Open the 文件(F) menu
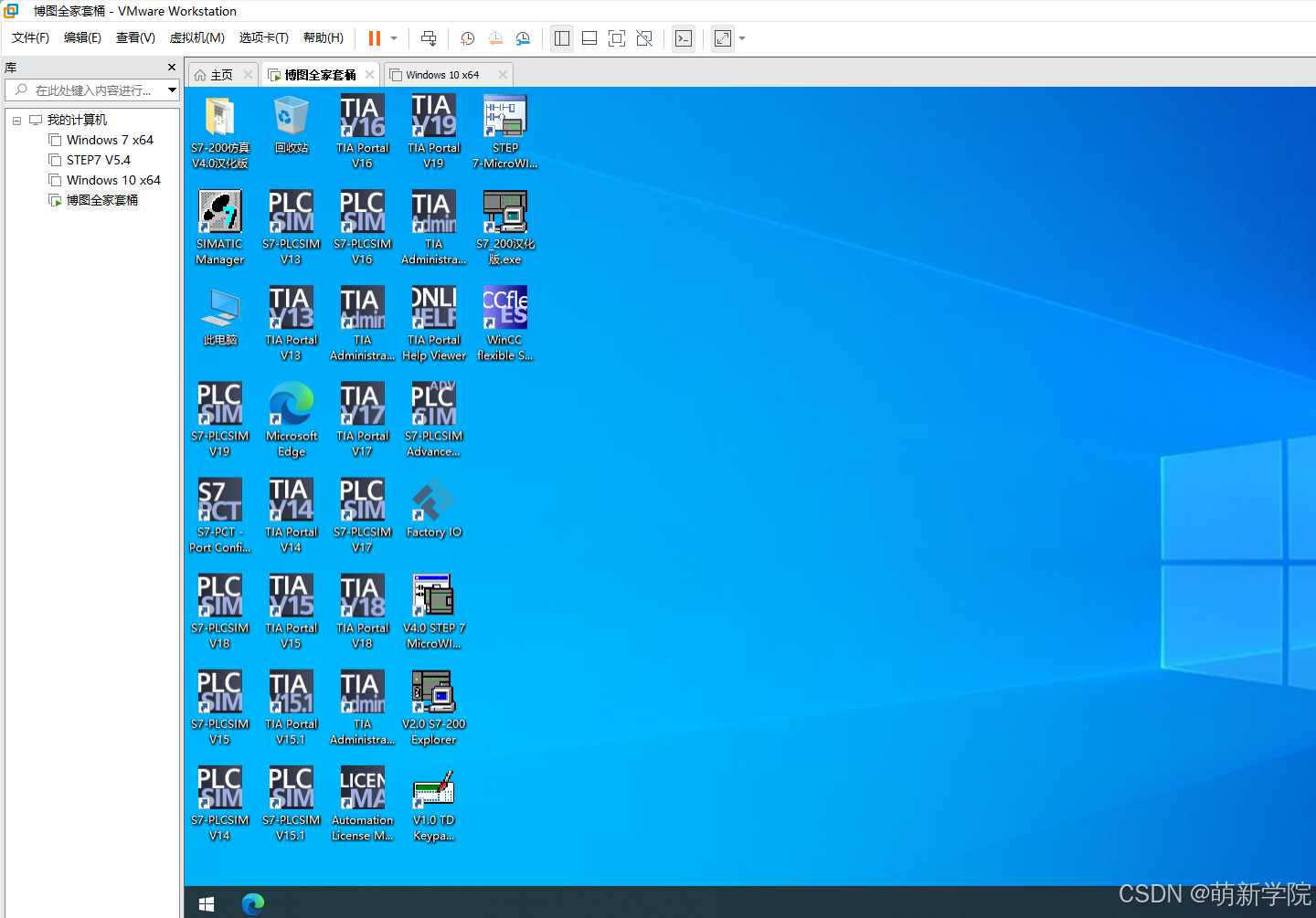1316x918 pixels. pyautogui.click(x=30, y=37)
